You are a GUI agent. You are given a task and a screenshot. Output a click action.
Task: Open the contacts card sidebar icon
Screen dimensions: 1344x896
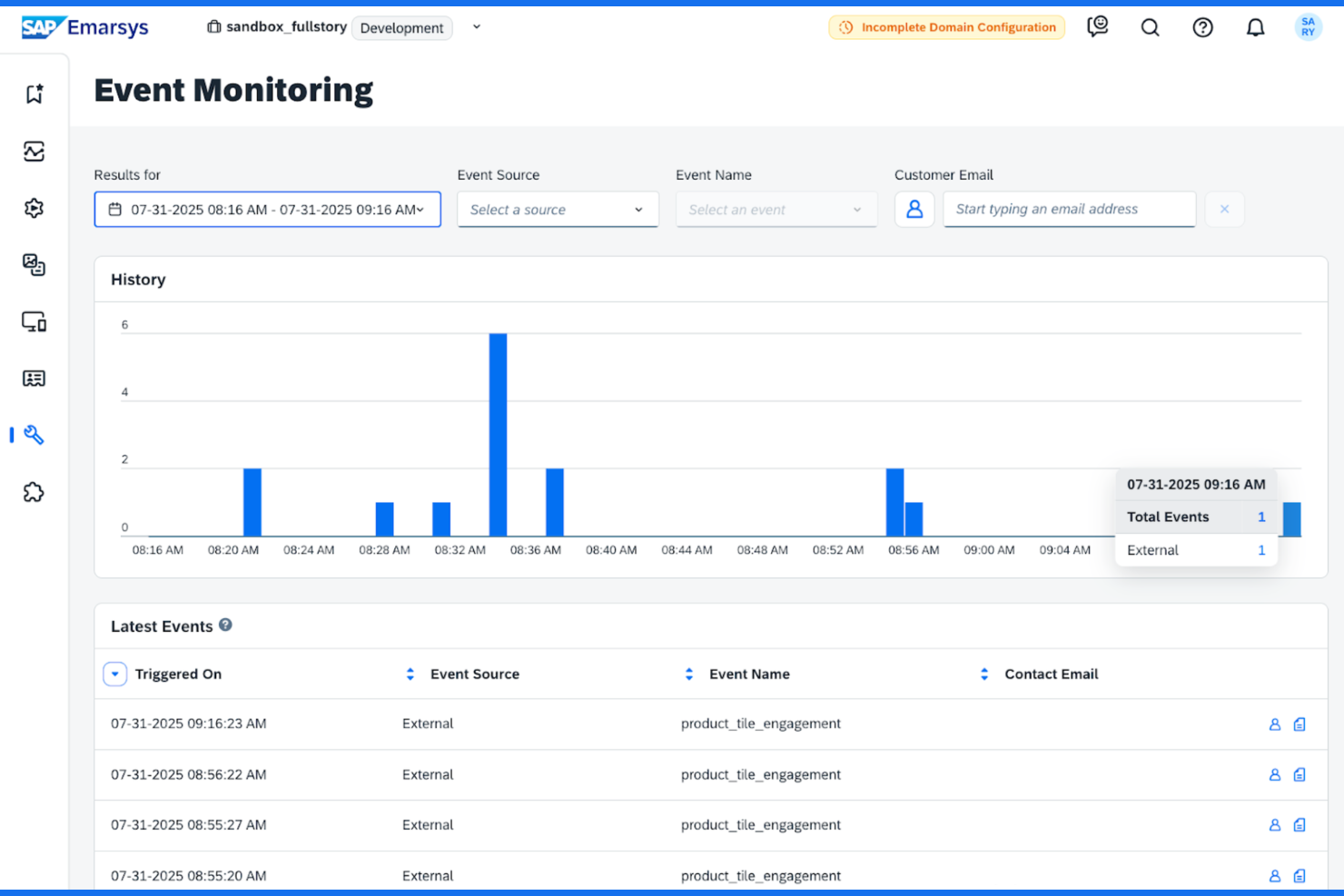click(x=35, y=379)
